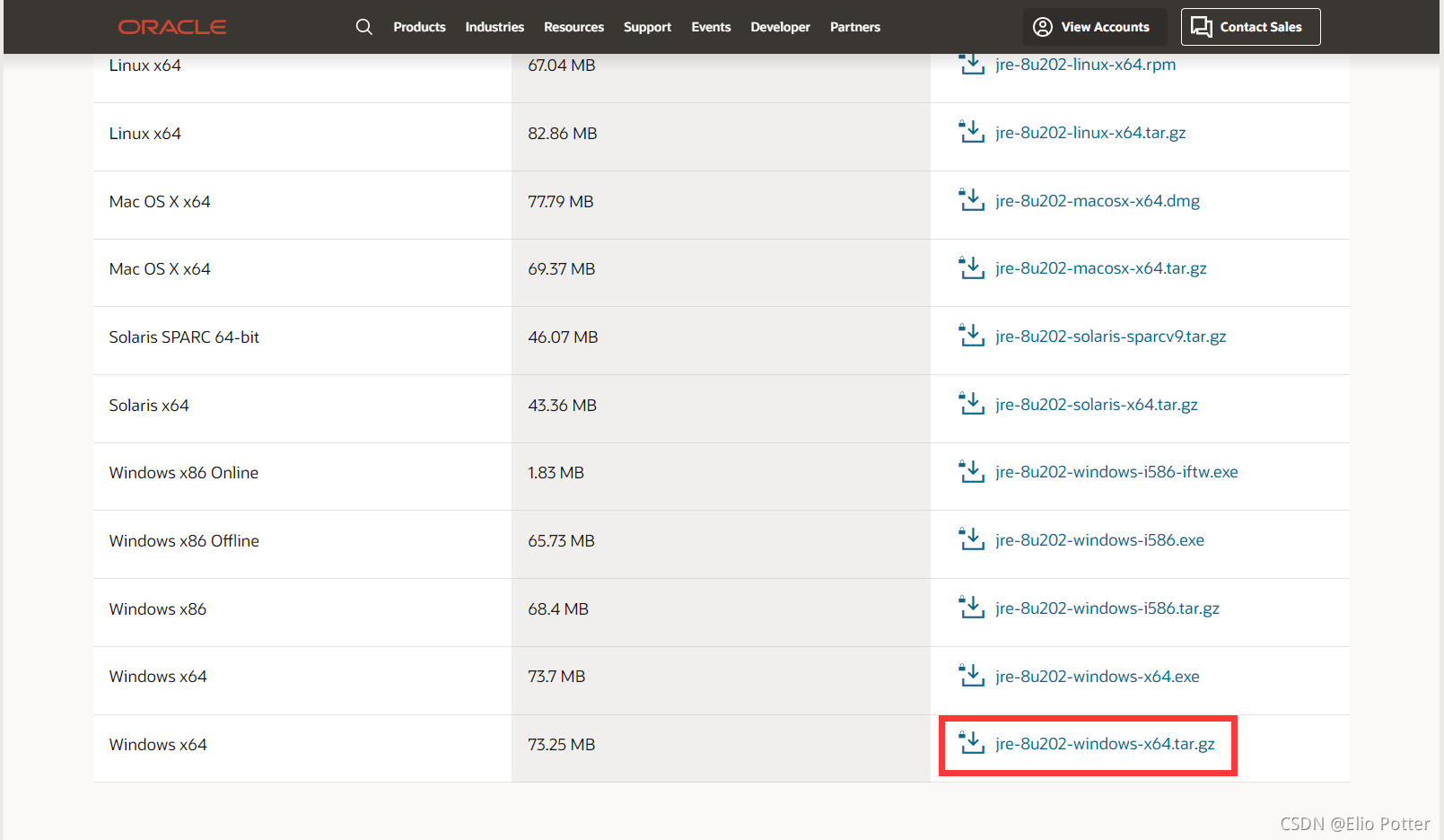Open the Developer menu
This screenshot has width=1444, height=840.
tap(780, 27)
